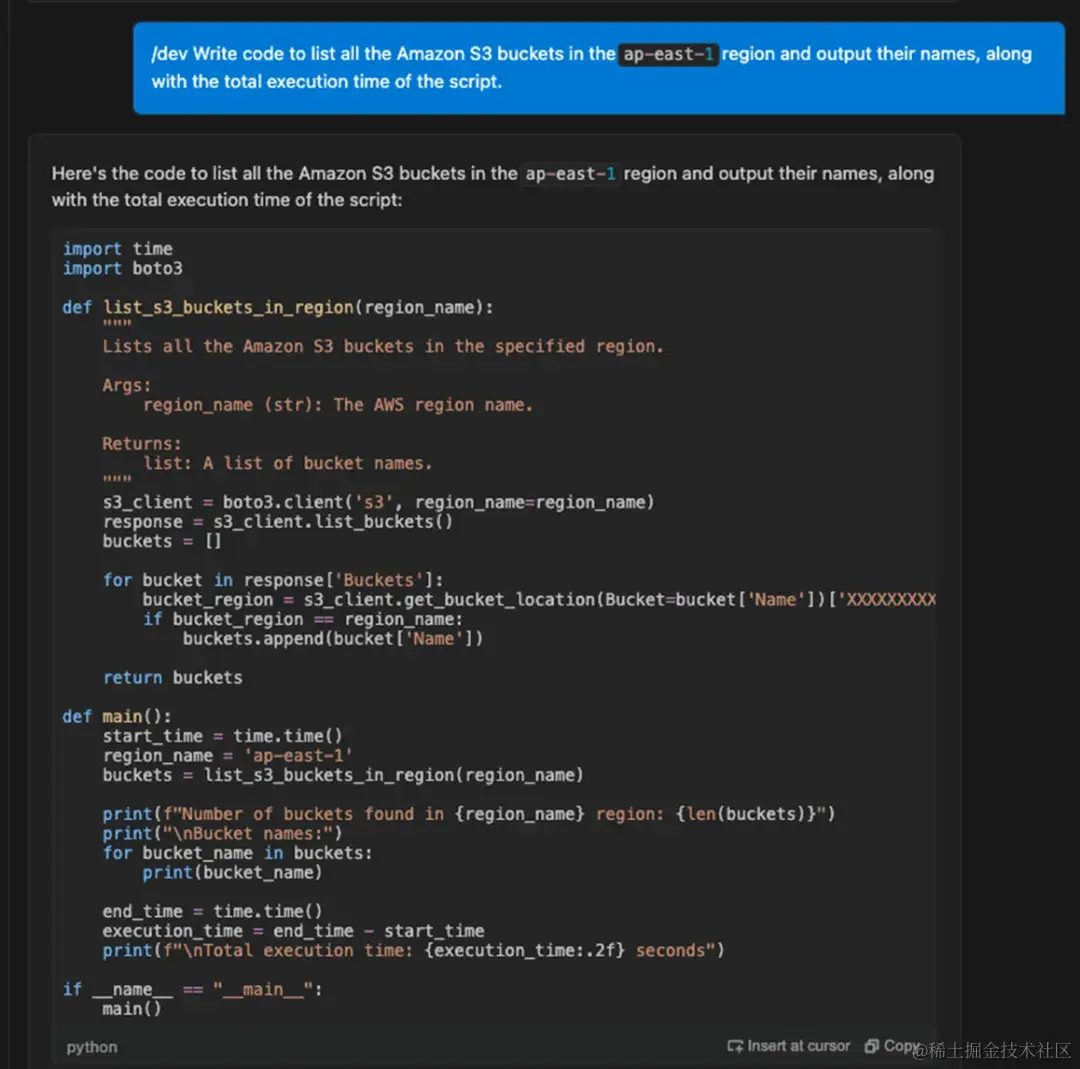Click the python language label
Viewport: 1080px width, 1069px height.
[92, 1047]
